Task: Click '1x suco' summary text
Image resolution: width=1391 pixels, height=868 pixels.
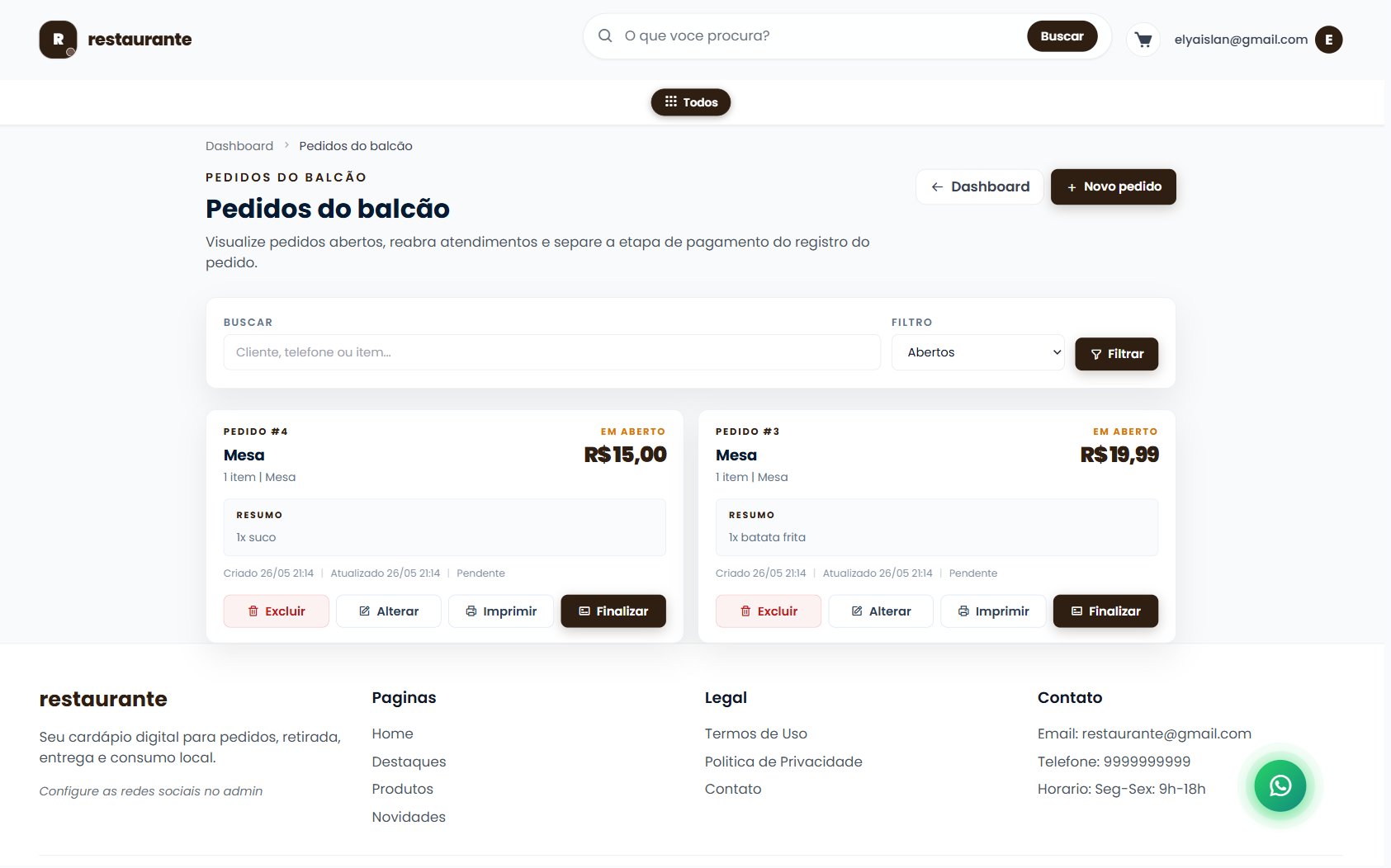Action: [256, 537]
